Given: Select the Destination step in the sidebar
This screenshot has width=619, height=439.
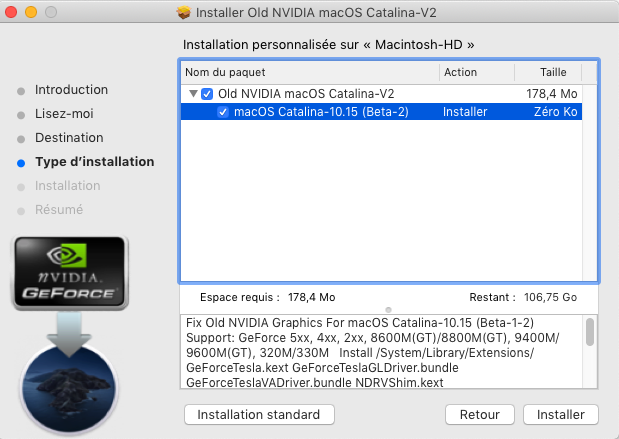Looking at the screenshot, I should tap(69, 138).
